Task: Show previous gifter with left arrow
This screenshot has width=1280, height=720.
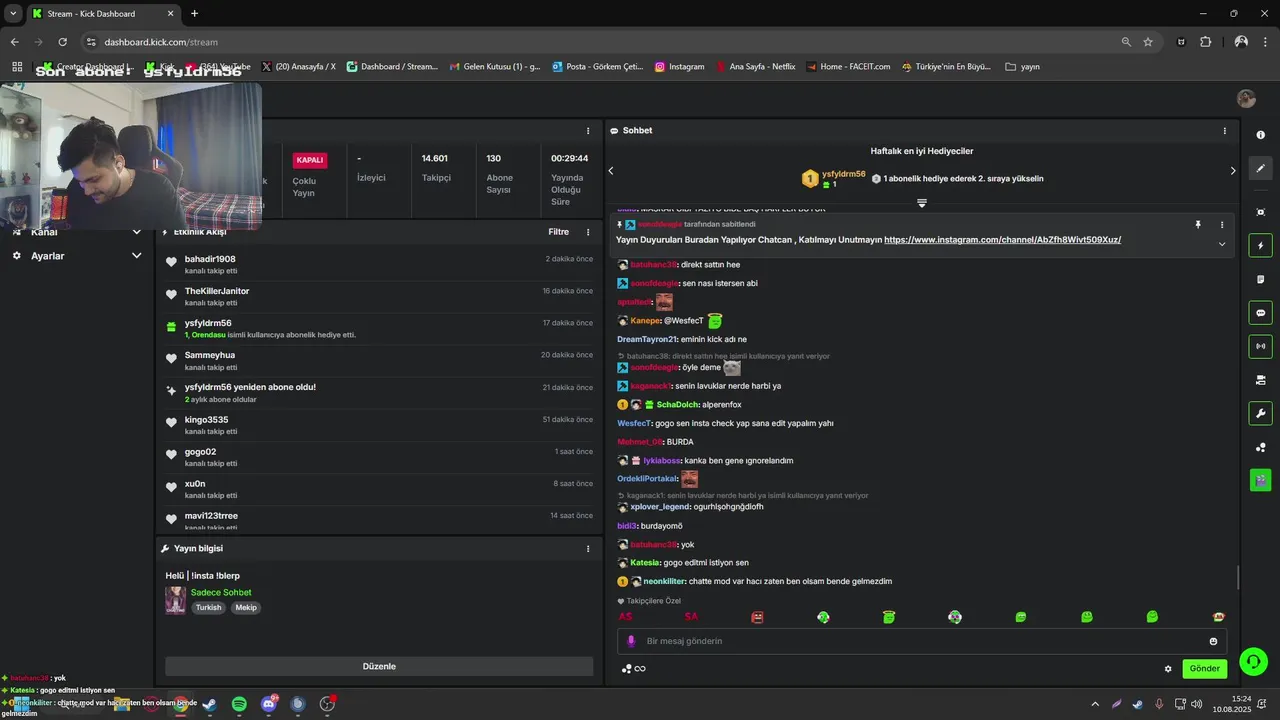Action: (x=611, y=171)
